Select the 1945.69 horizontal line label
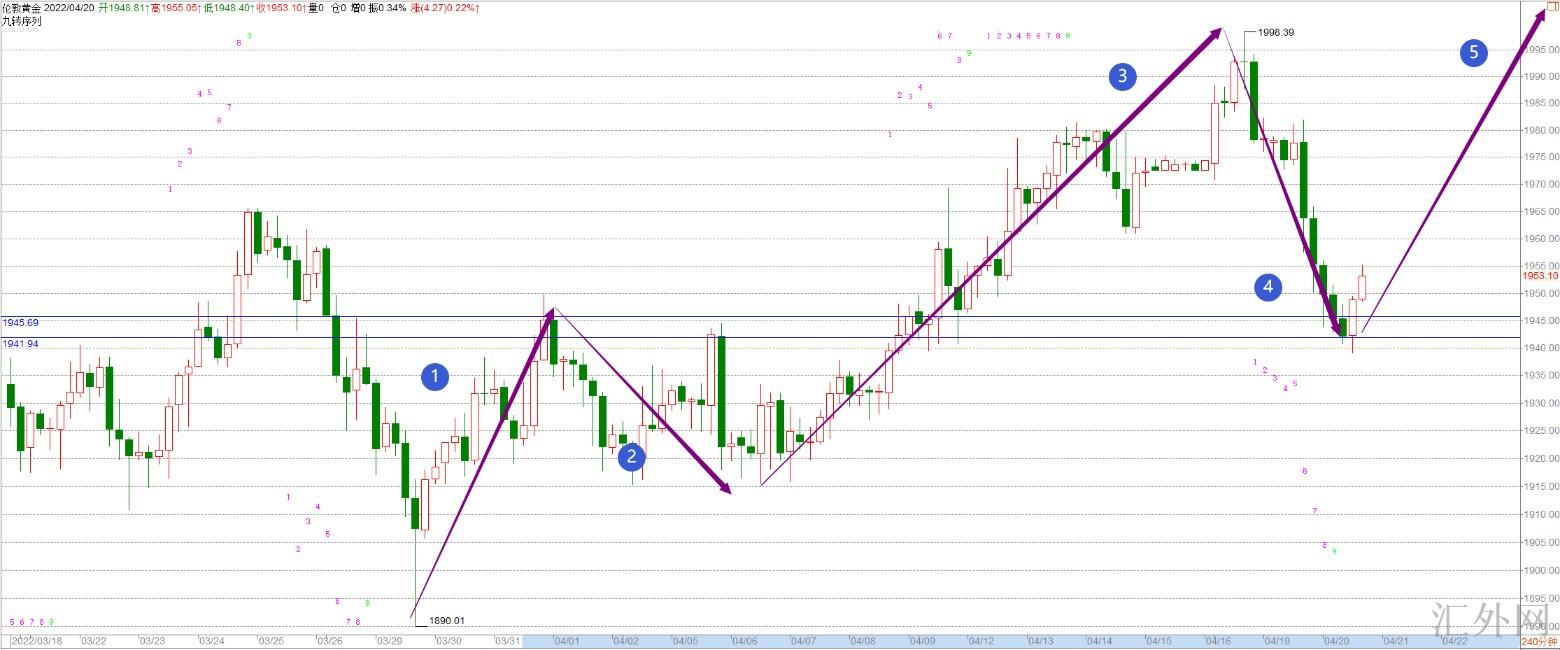Screen dimensions: 1560x650 pyautogui.click(x=20, y=323)
